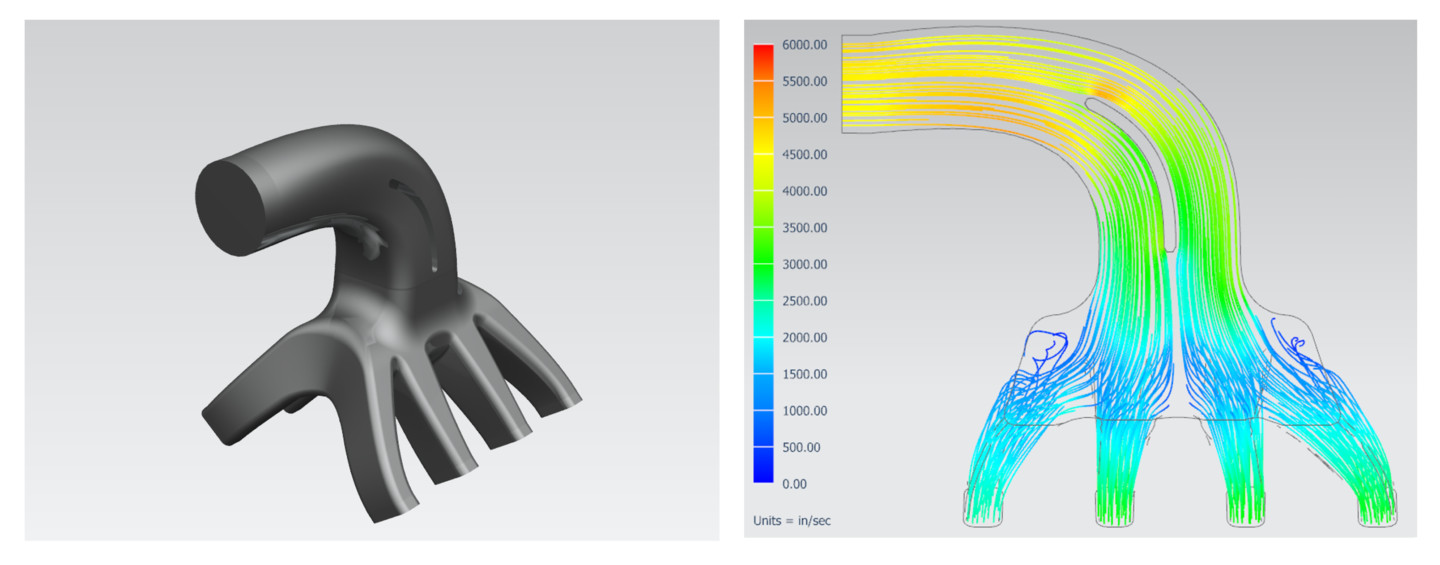
Task: Click the 2500.00 legend value label
Action: coord(806,301)
